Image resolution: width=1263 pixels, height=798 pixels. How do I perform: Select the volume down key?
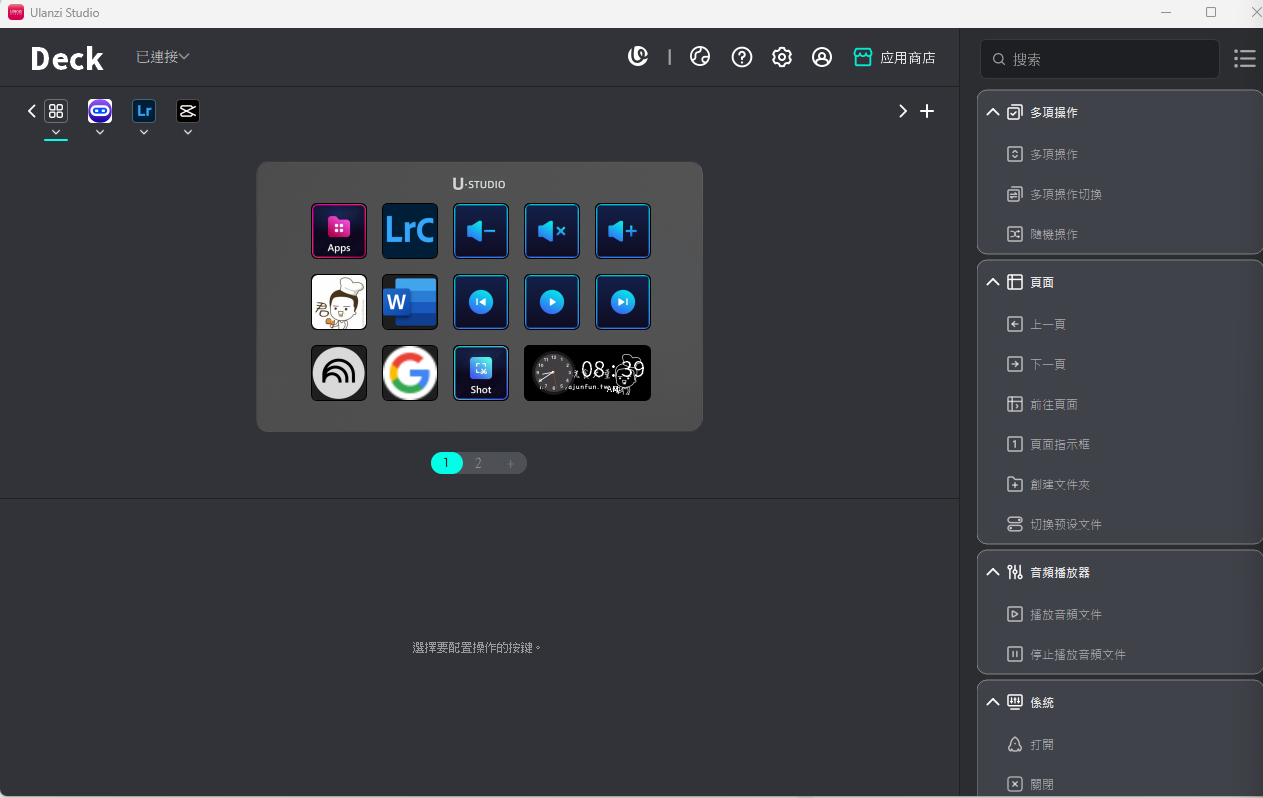click(481, 231)
